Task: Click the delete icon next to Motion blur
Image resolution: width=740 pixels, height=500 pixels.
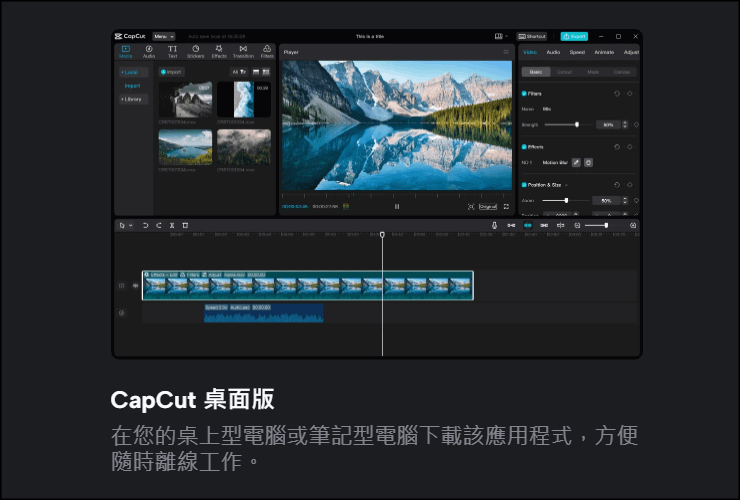Action: click(589, 162)
